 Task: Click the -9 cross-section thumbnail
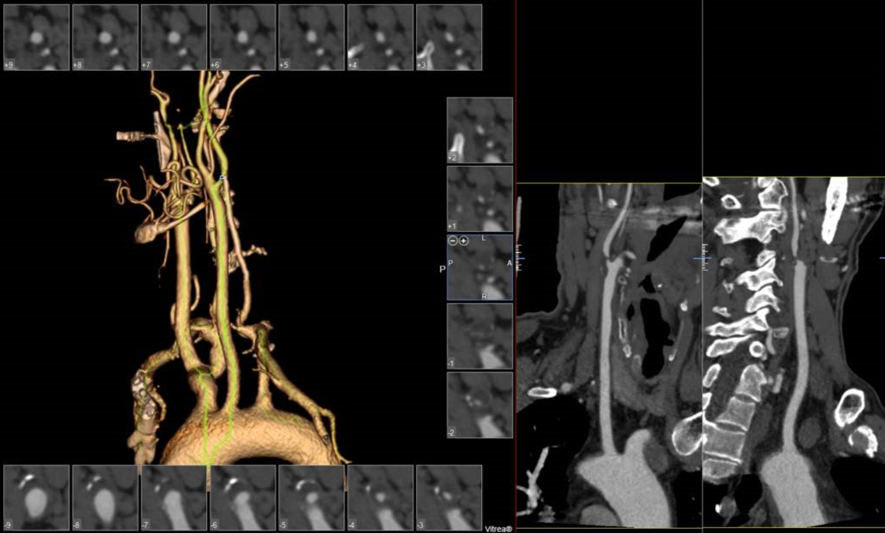pos(36,497)
